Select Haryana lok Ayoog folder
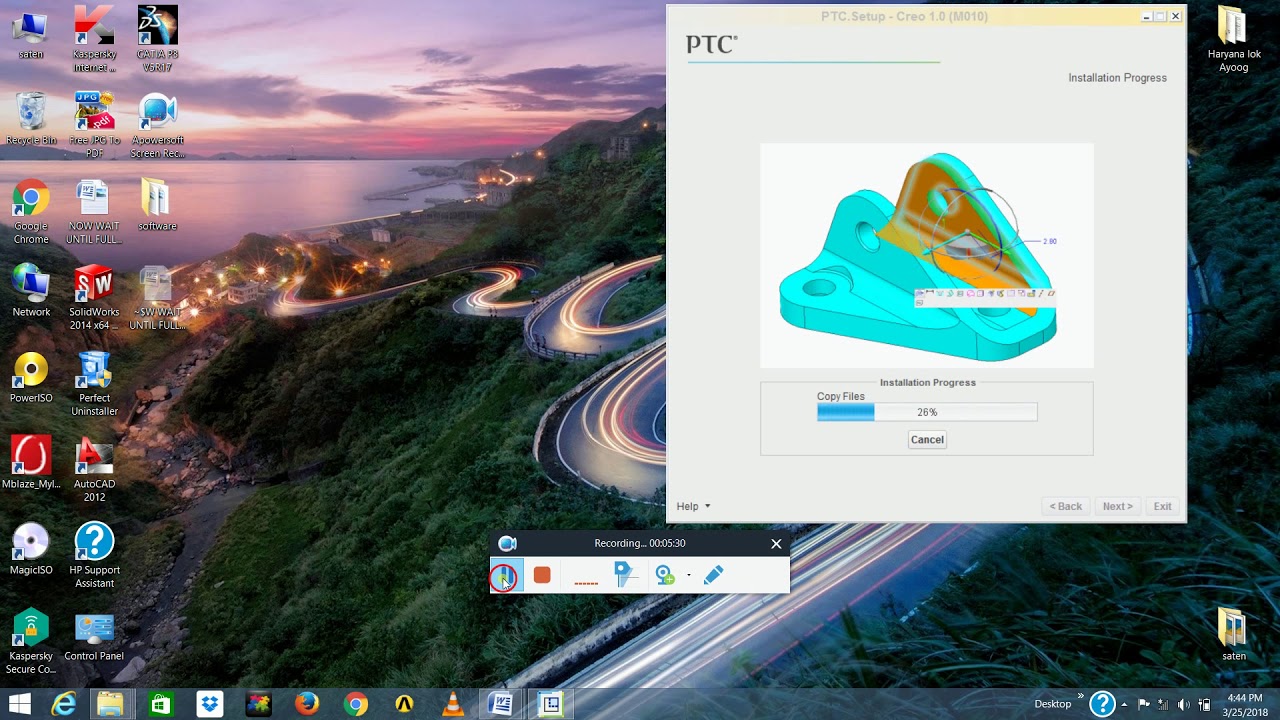This screenshot has height=720, width=1280. tap(1234, 40)
